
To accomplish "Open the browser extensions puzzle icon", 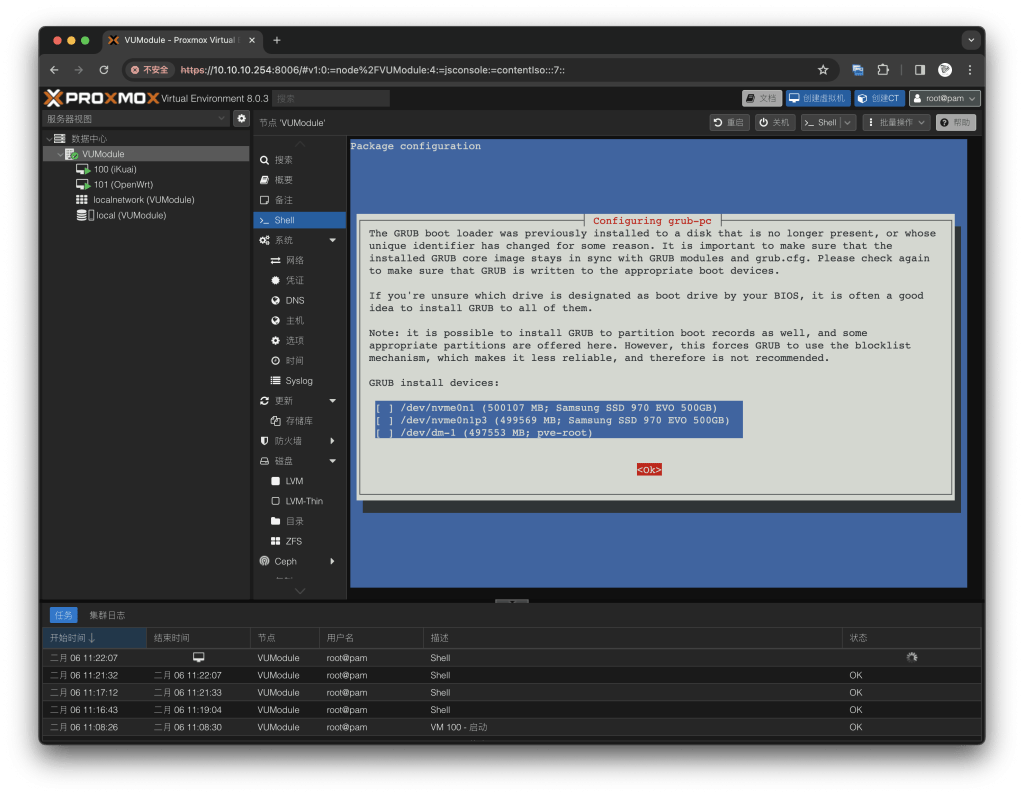I will point(883,70).
